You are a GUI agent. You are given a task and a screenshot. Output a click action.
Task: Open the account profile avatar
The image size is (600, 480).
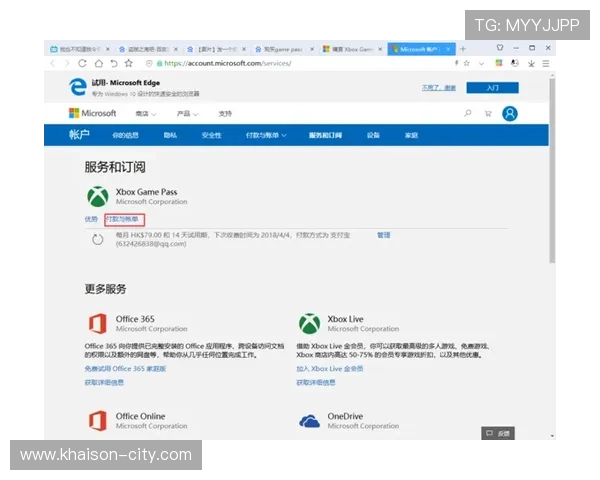[510, 114]
